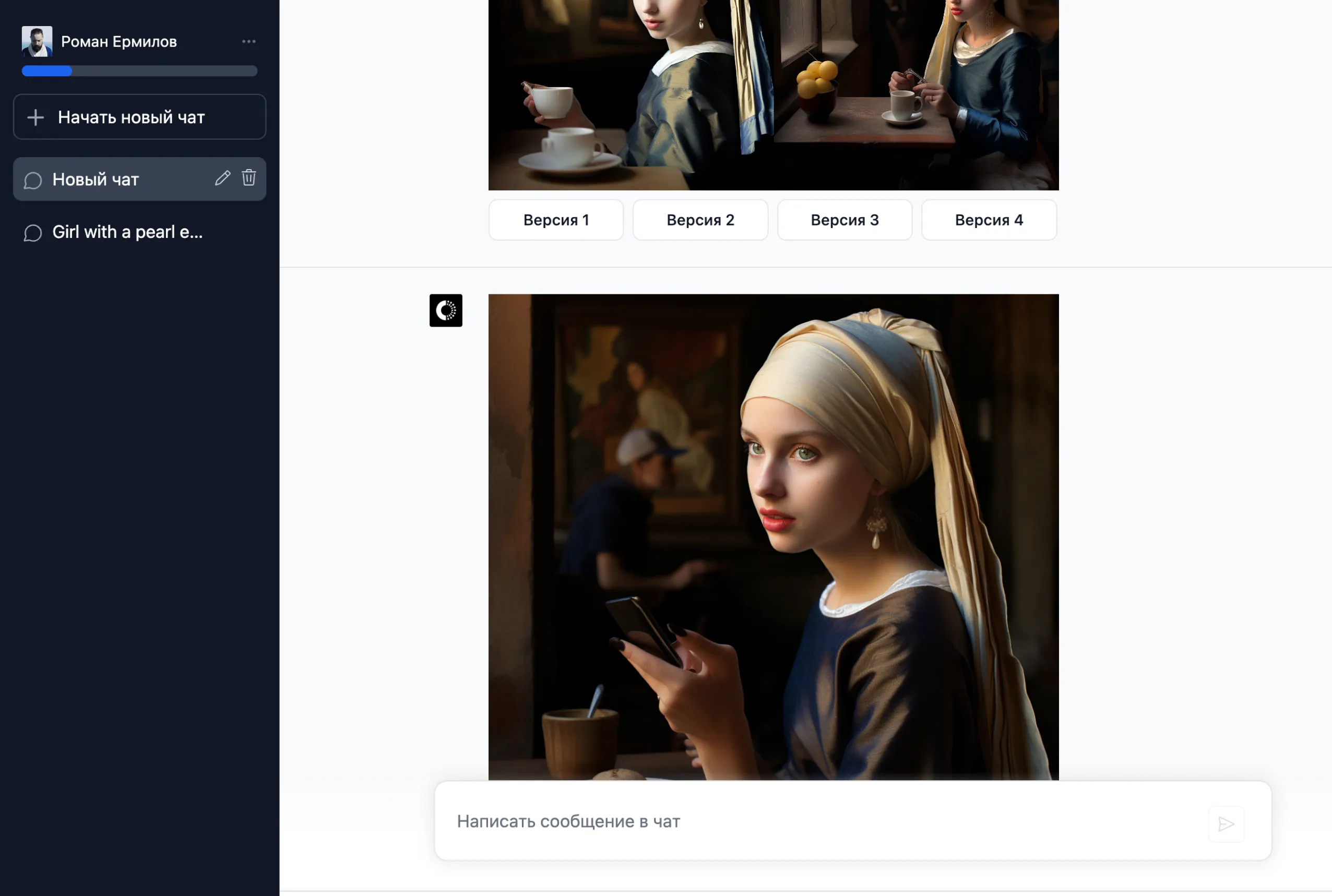
Task: Open the three-dot menu next to Роман Ермилов
Action: click(x=248, y=41)
